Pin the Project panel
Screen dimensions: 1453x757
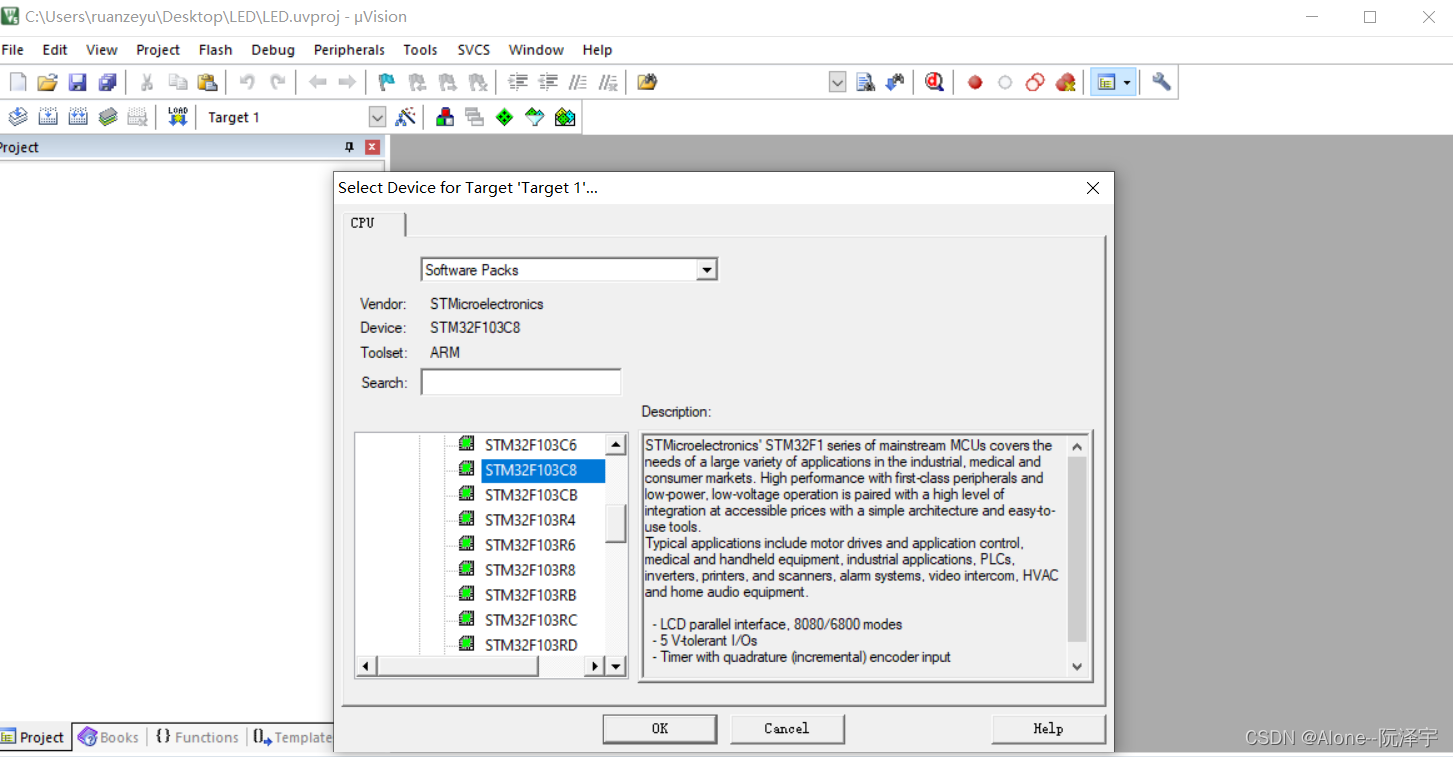coord(349,147)
